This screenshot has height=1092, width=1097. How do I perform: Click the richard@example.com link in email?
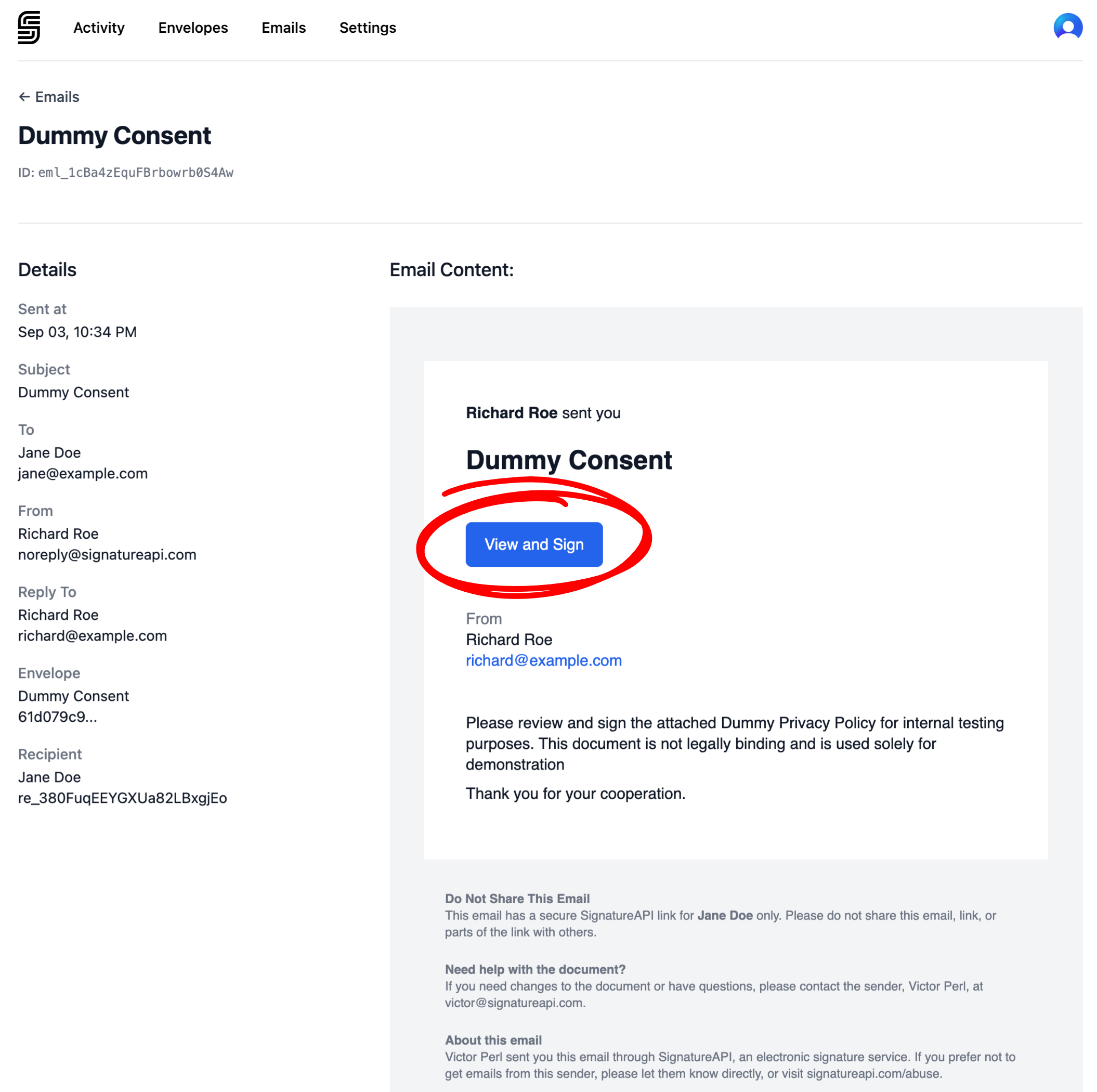coord(543,660)
